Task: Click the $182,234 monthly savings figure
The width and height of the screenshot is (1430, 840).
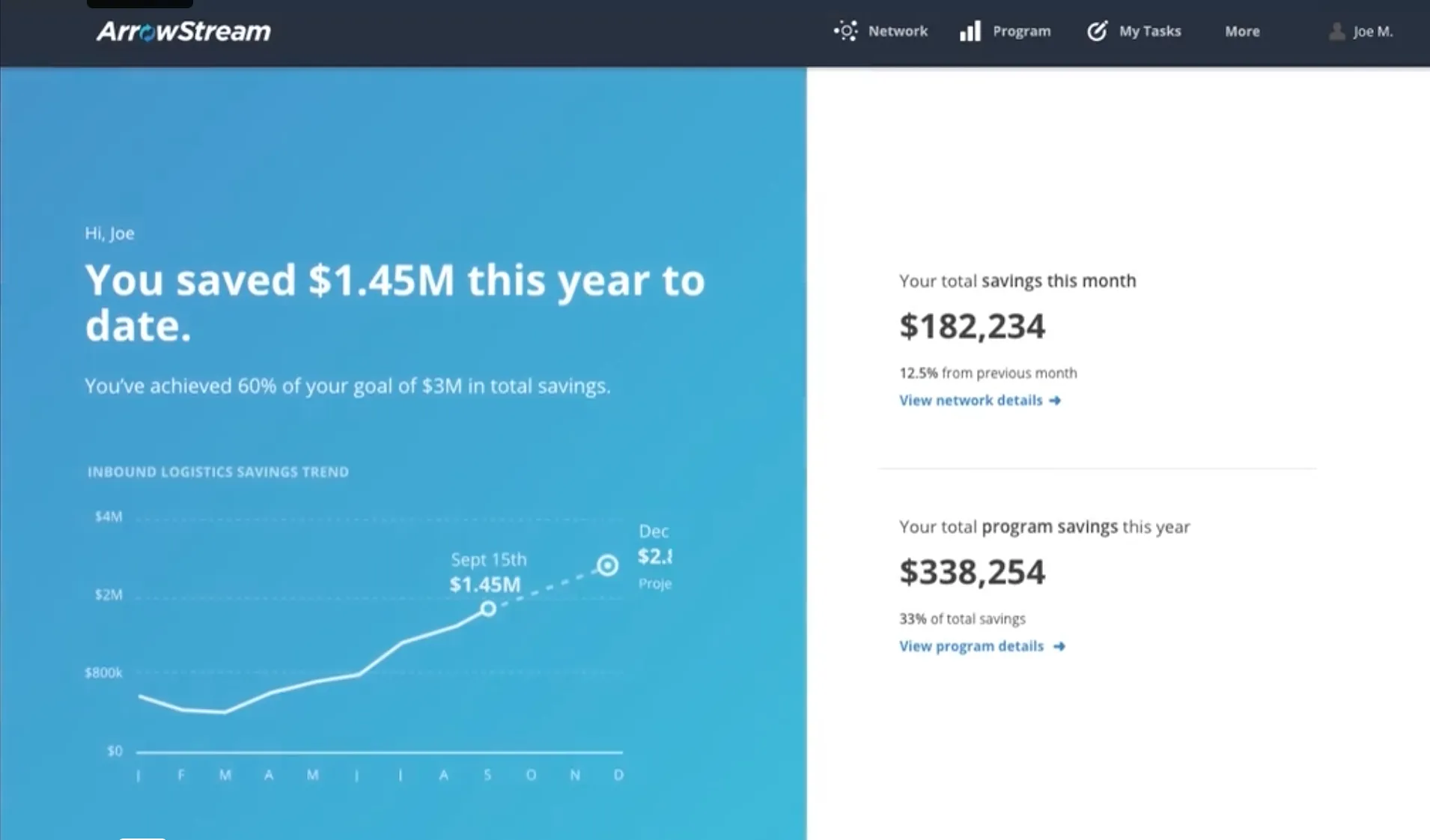Action: pos(972,326)
